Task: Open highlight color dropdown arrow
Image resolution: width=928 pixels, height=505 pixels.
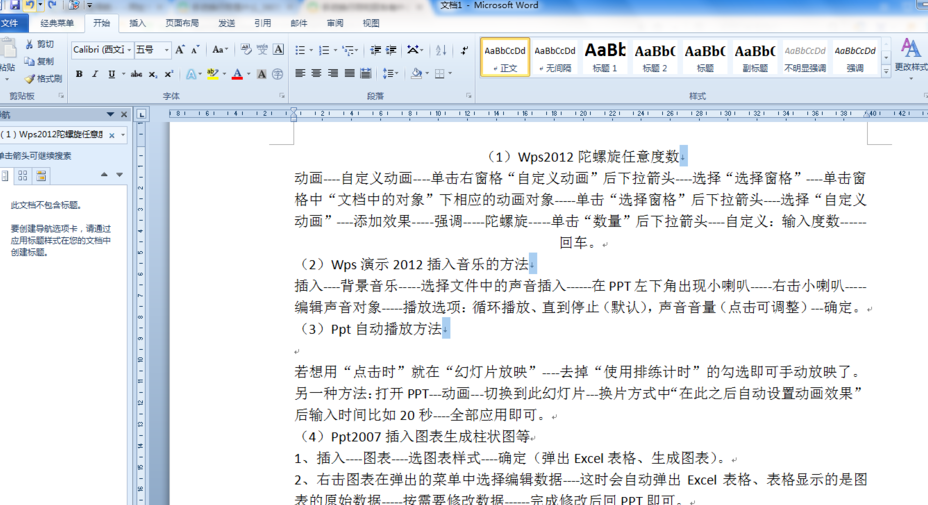Action: click(224, 74)
